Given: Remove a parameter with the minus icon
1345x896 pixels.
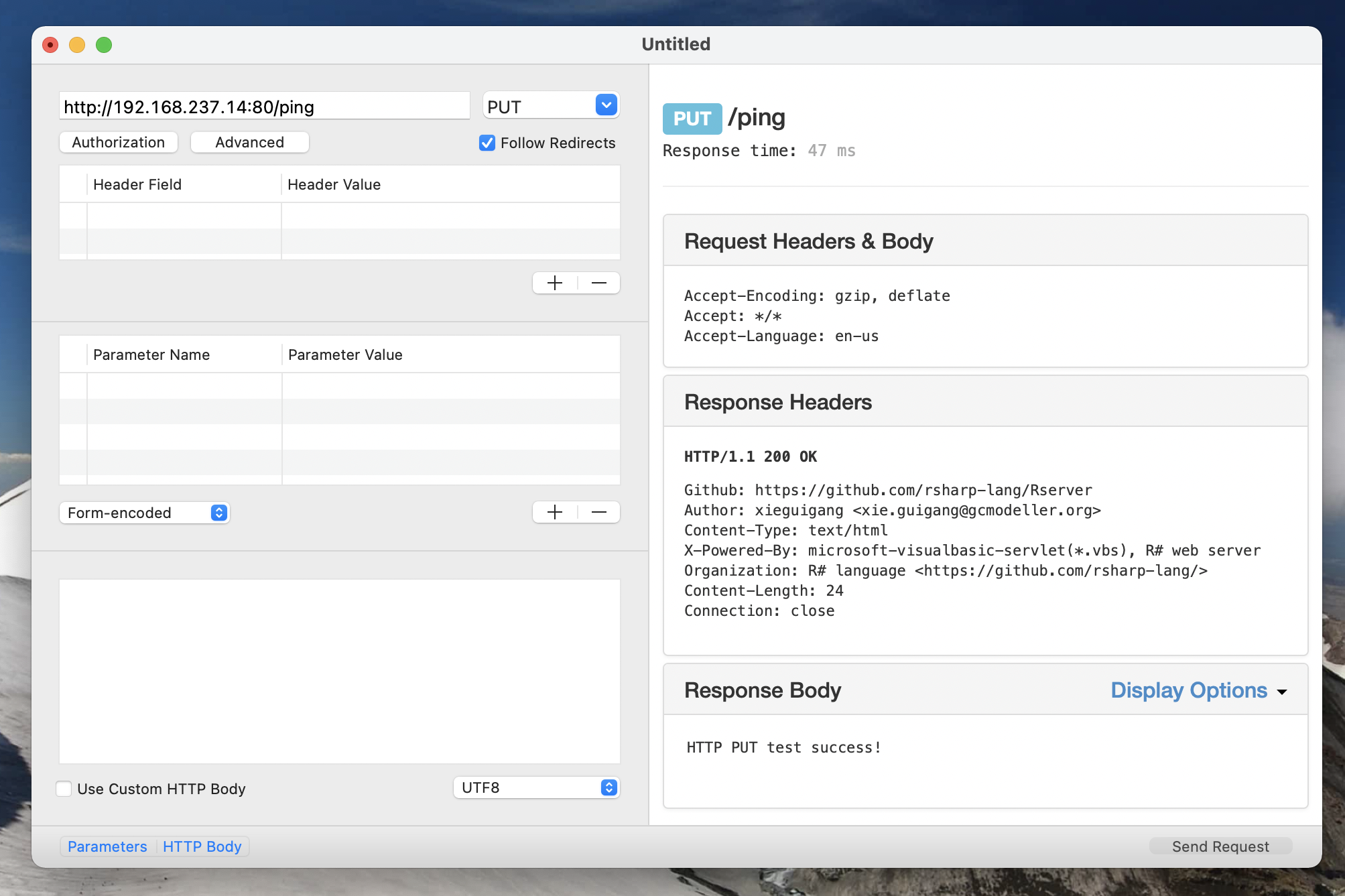Looking at the screenshot, I should tap(599, 513).
